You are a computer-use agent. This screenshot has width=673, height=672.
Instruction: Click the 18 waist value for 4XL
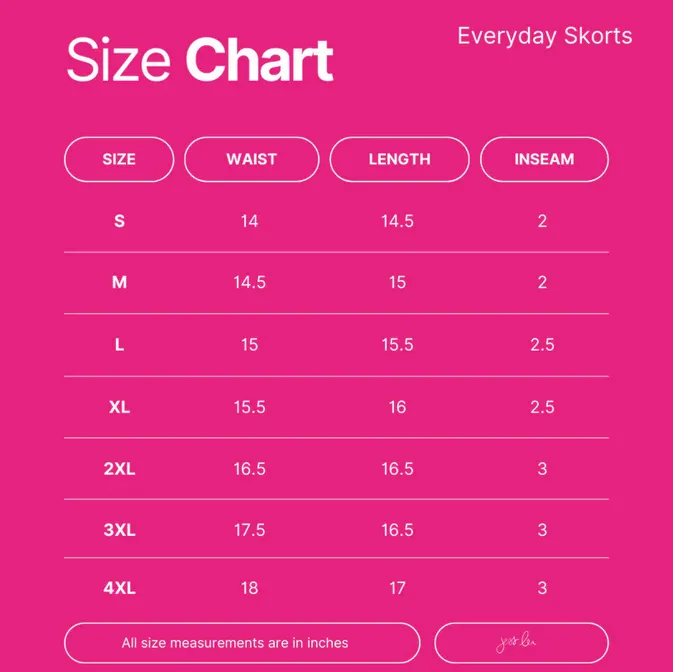coord(249,588)
